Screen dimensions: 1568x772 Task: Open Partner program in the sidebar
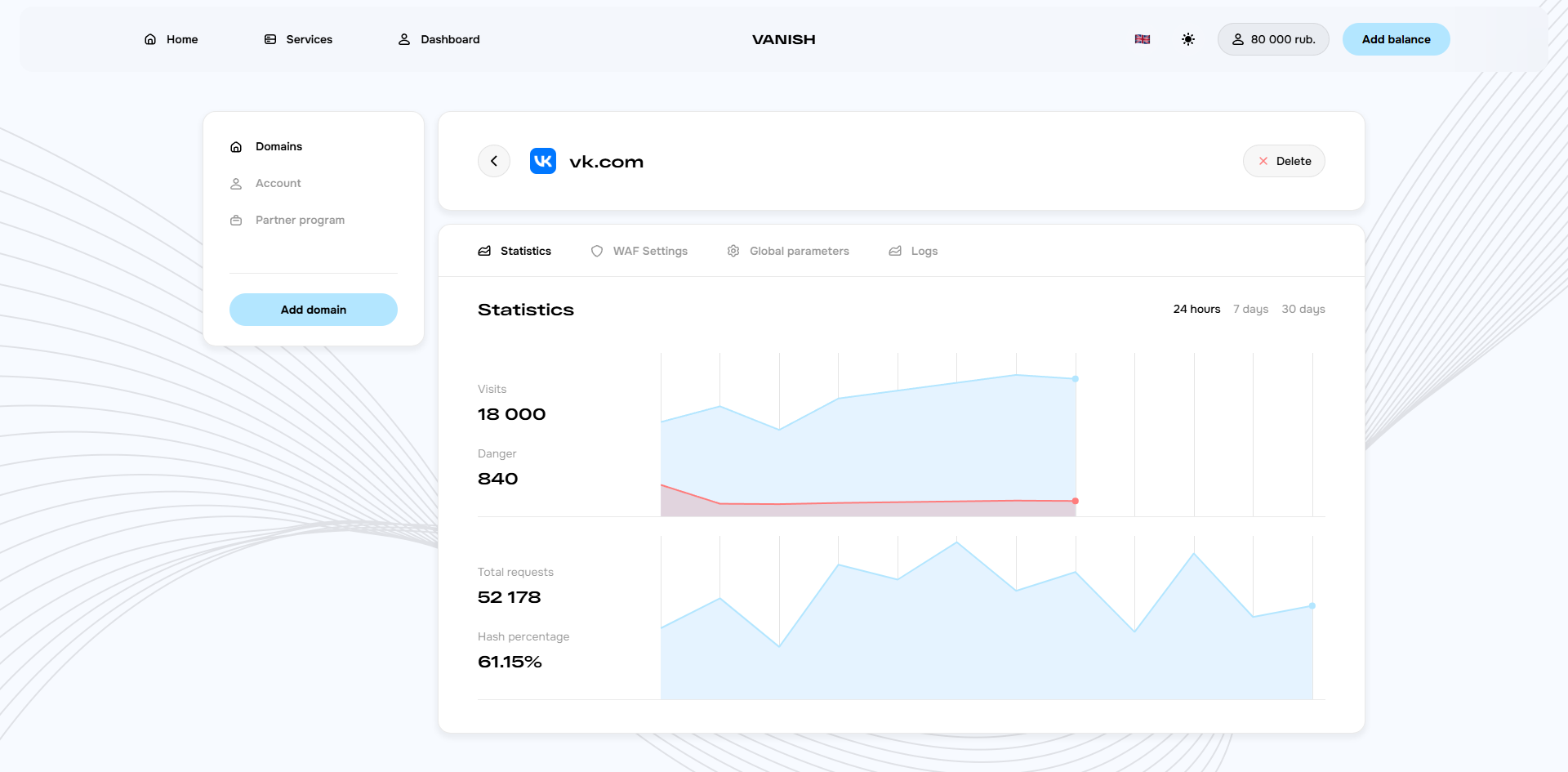tap(299, 220)
